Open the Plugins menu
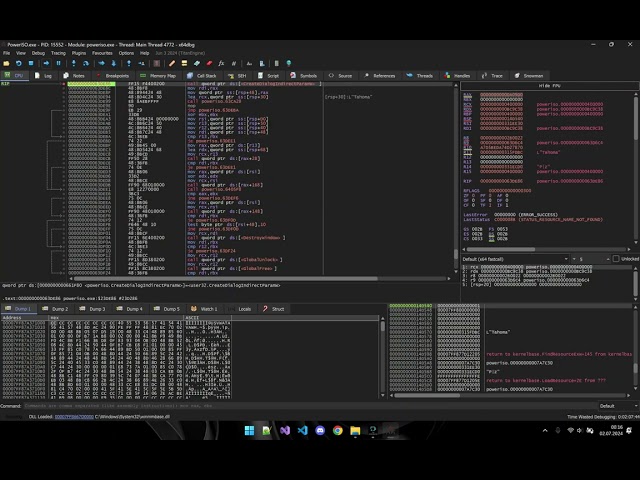The height and width of the screenshot is (480, 640). [79, 53]
